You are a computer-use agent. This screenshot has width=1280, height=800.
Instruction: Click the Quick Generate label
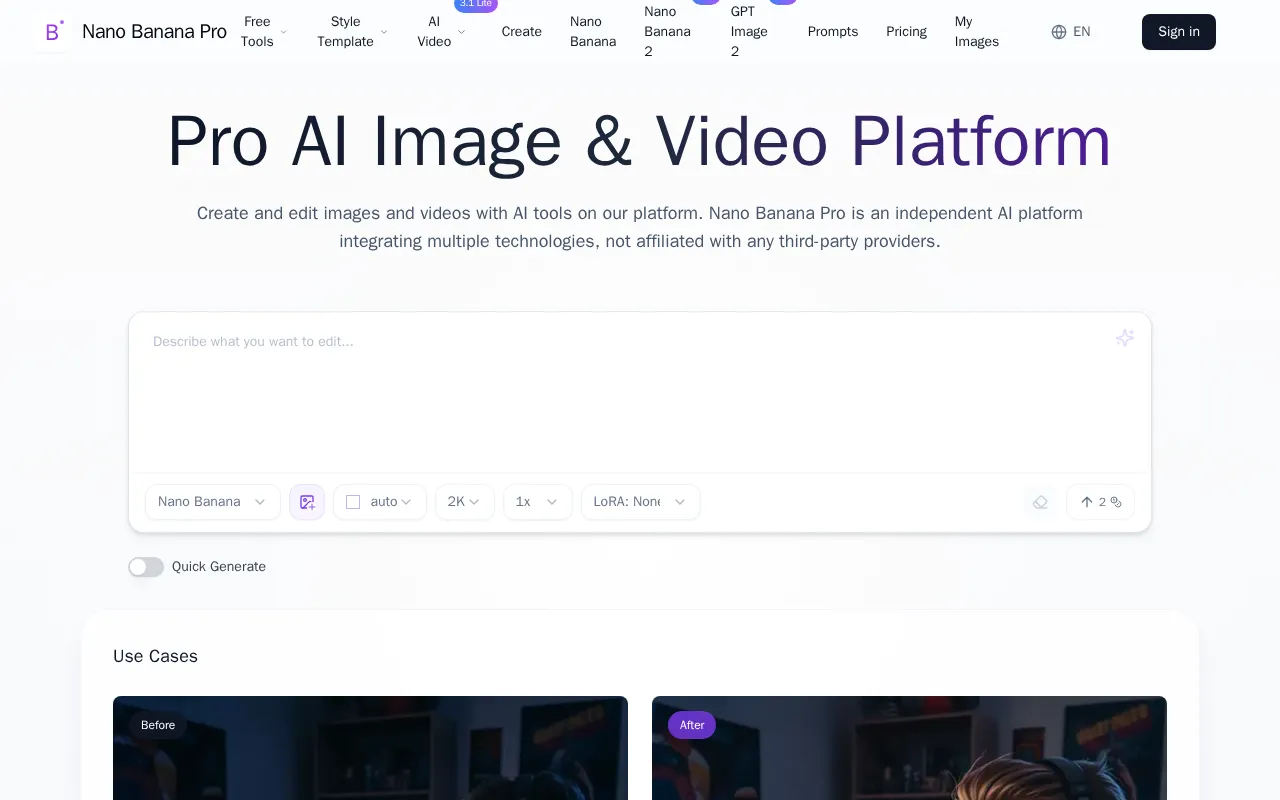[219, 567]
